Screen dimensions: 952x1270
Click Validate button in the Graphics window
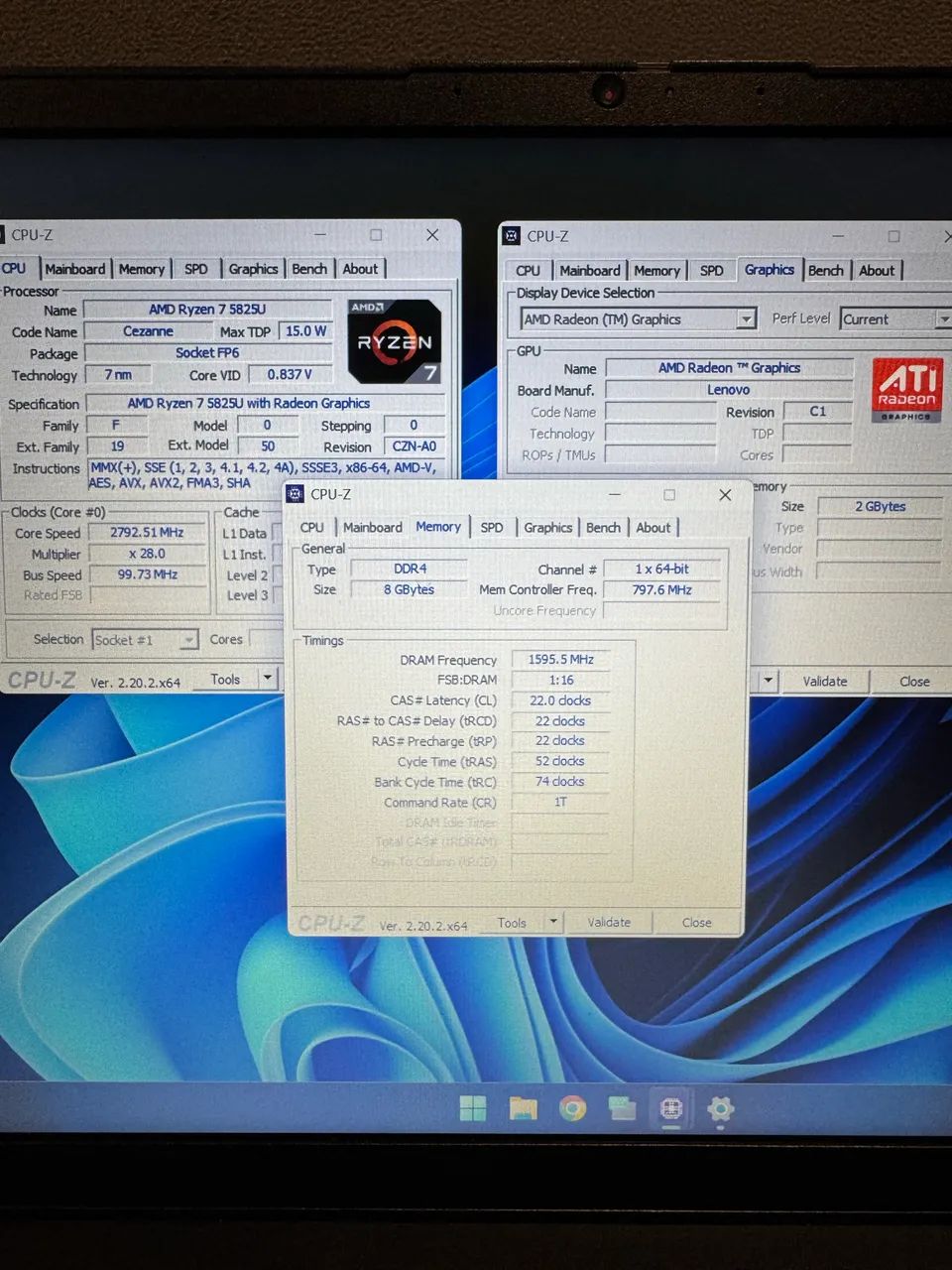[x=825, y=681]
